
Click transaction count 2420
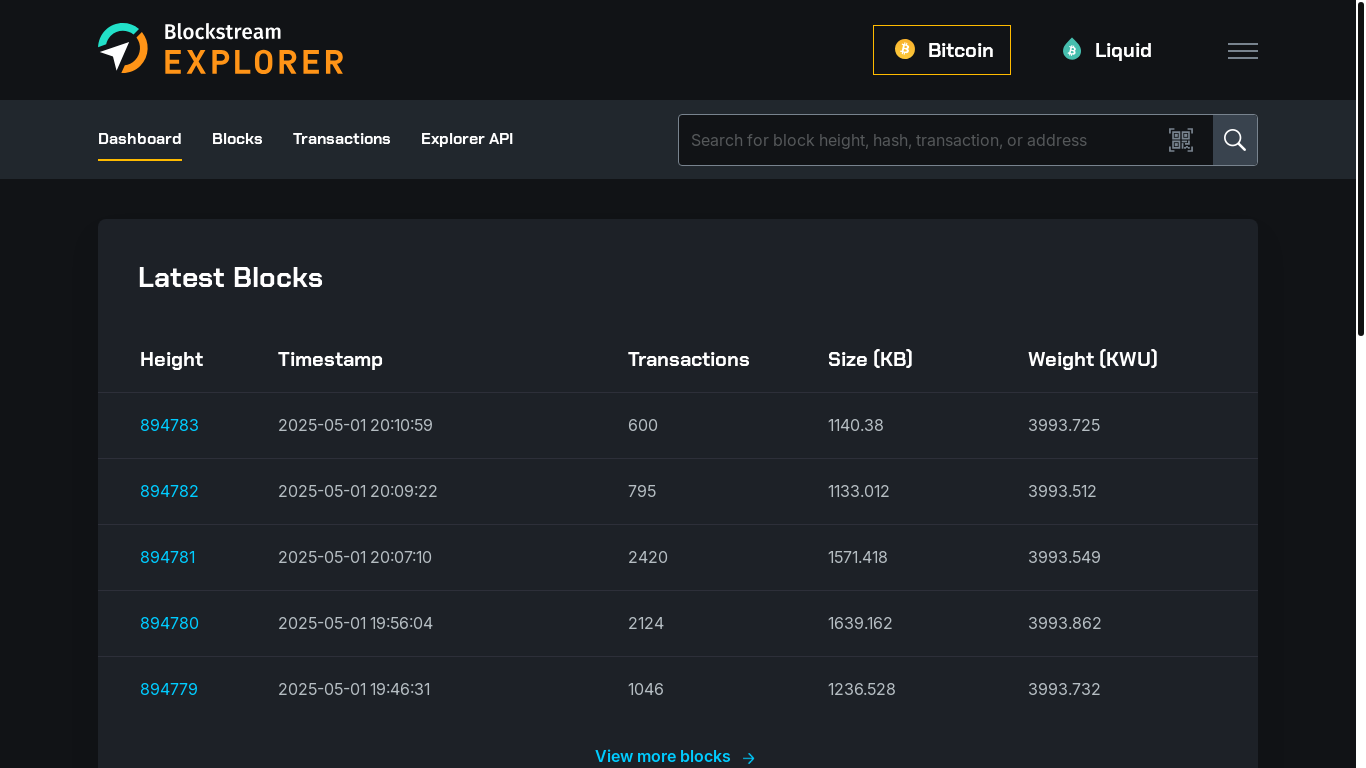pyautogui.click(x=648, y=557)
